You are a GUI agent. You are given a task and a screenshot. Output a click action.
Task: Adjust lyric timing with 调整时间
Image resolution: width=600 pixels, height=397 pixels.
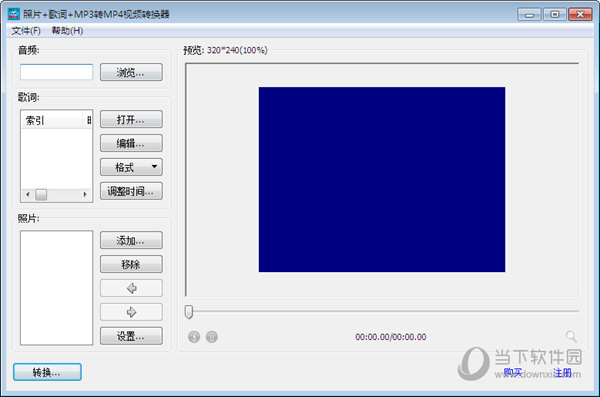(x=131, y=191)
